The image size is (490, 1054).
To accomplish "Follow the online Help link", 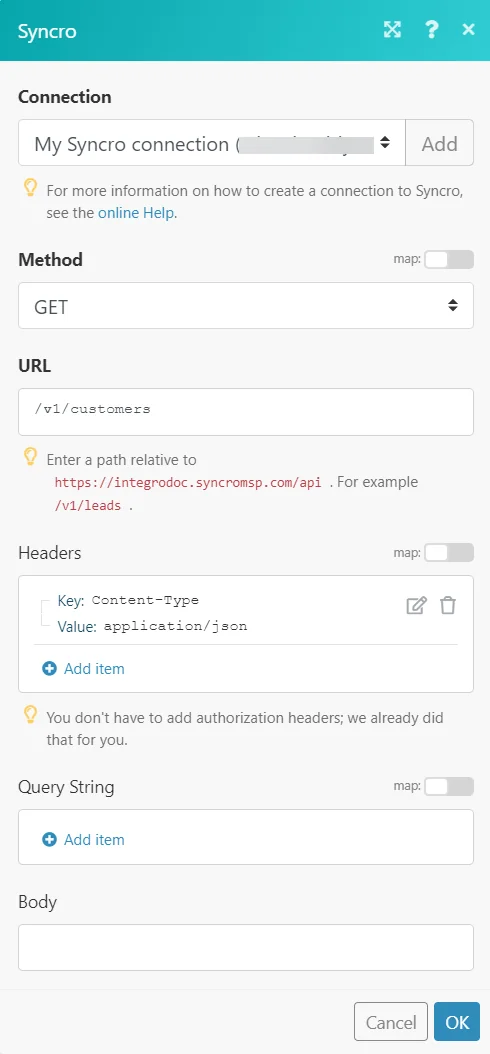I will [136, 214].
